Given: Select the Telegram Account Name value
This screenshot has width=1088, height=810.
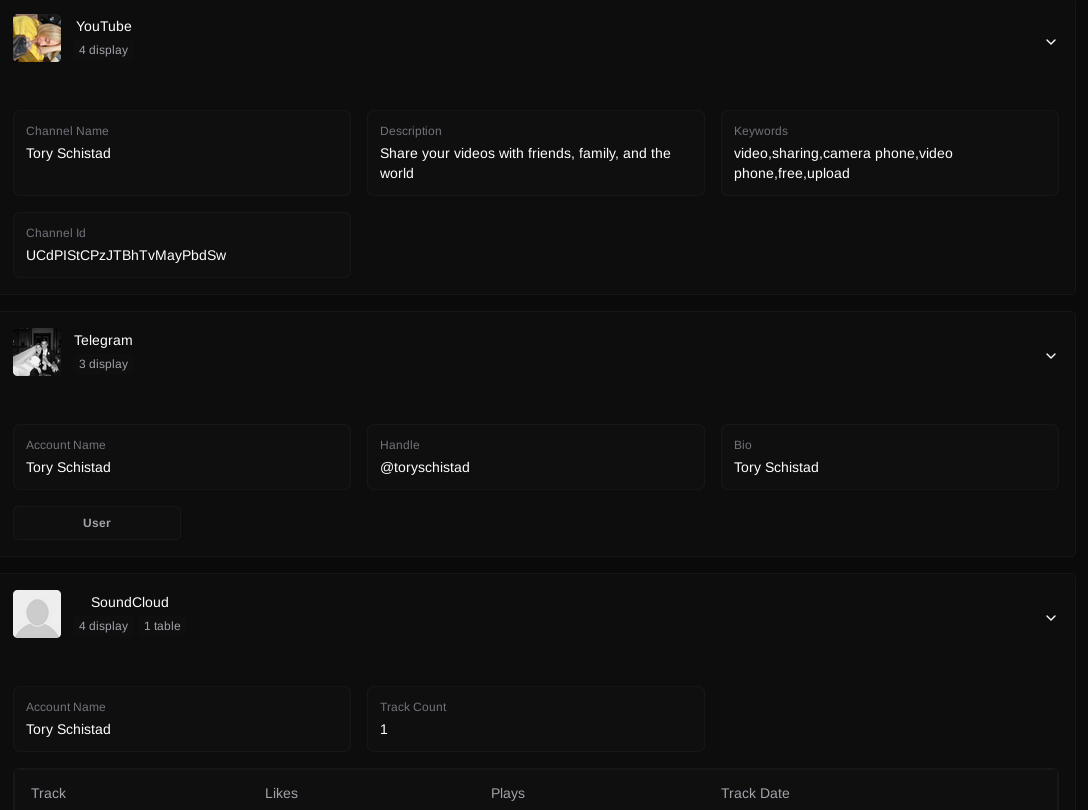Looking at the screenshot, I should click(68, 467).
